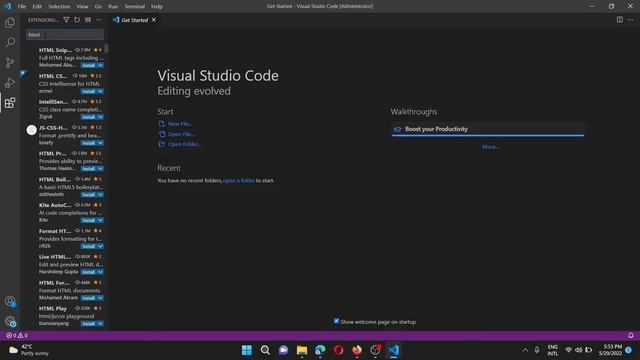Viewport: 640px width, 360px height.
Task: Open editor more actions ellipsis
Action: coord(631,20)
